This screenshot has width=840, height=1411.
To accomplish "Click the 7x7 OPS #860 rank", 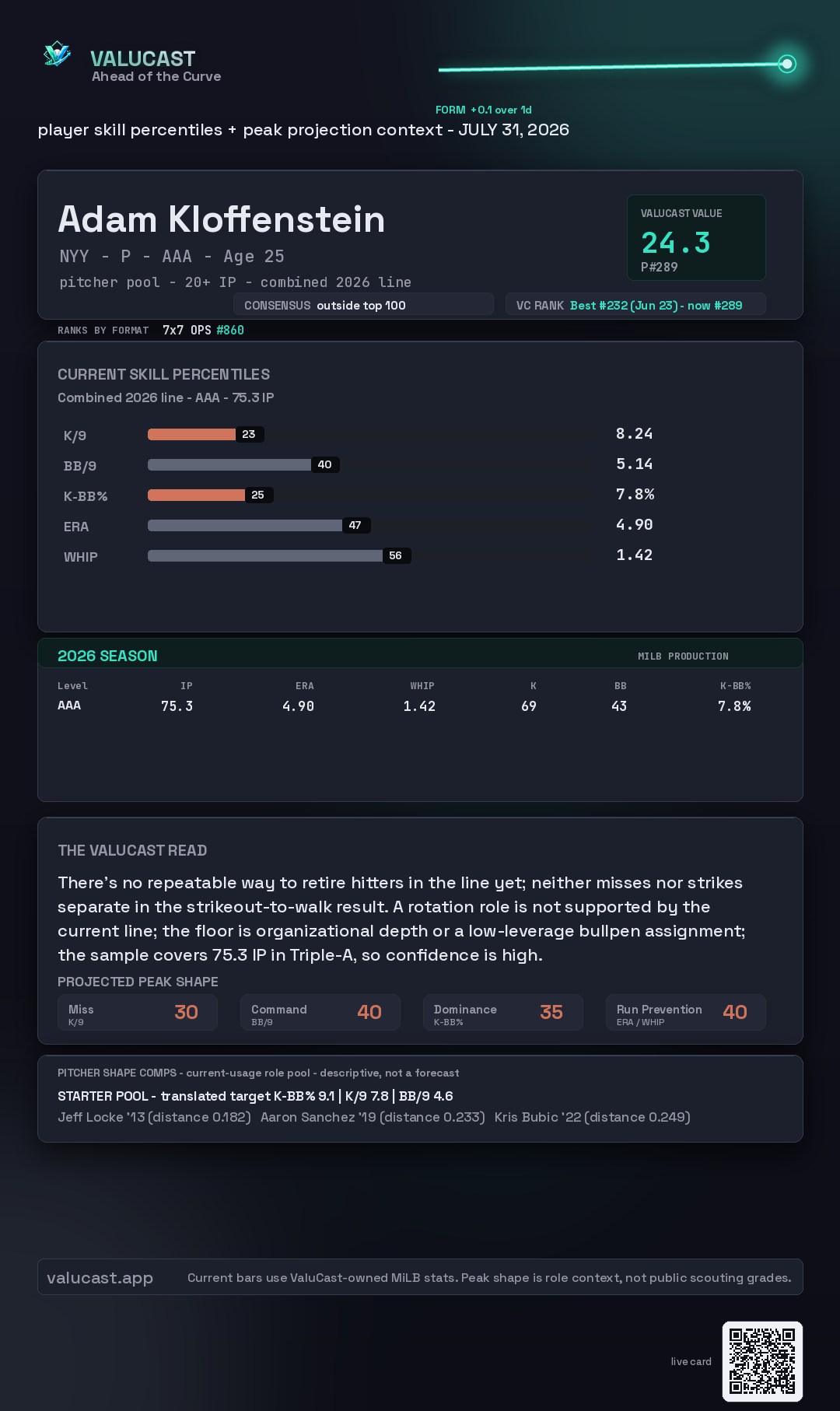I will tap(203, 330).
